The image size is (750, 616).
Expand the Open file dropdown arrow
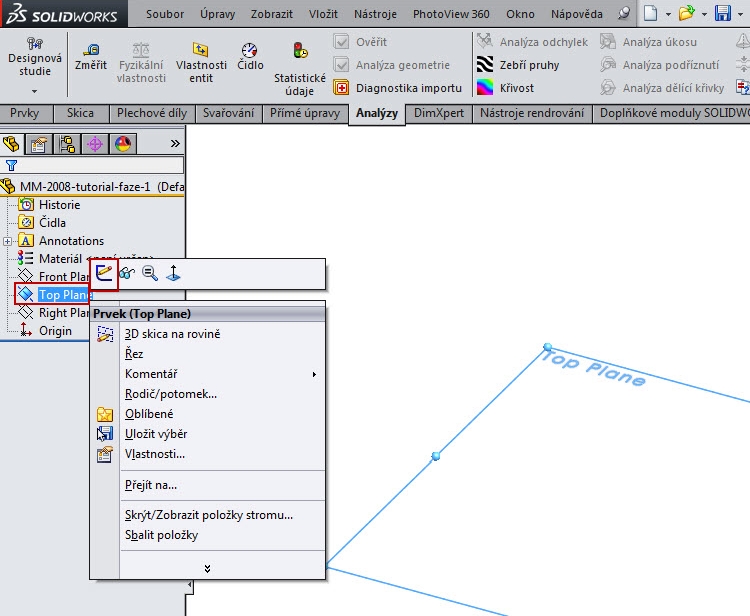coord(704,14)
